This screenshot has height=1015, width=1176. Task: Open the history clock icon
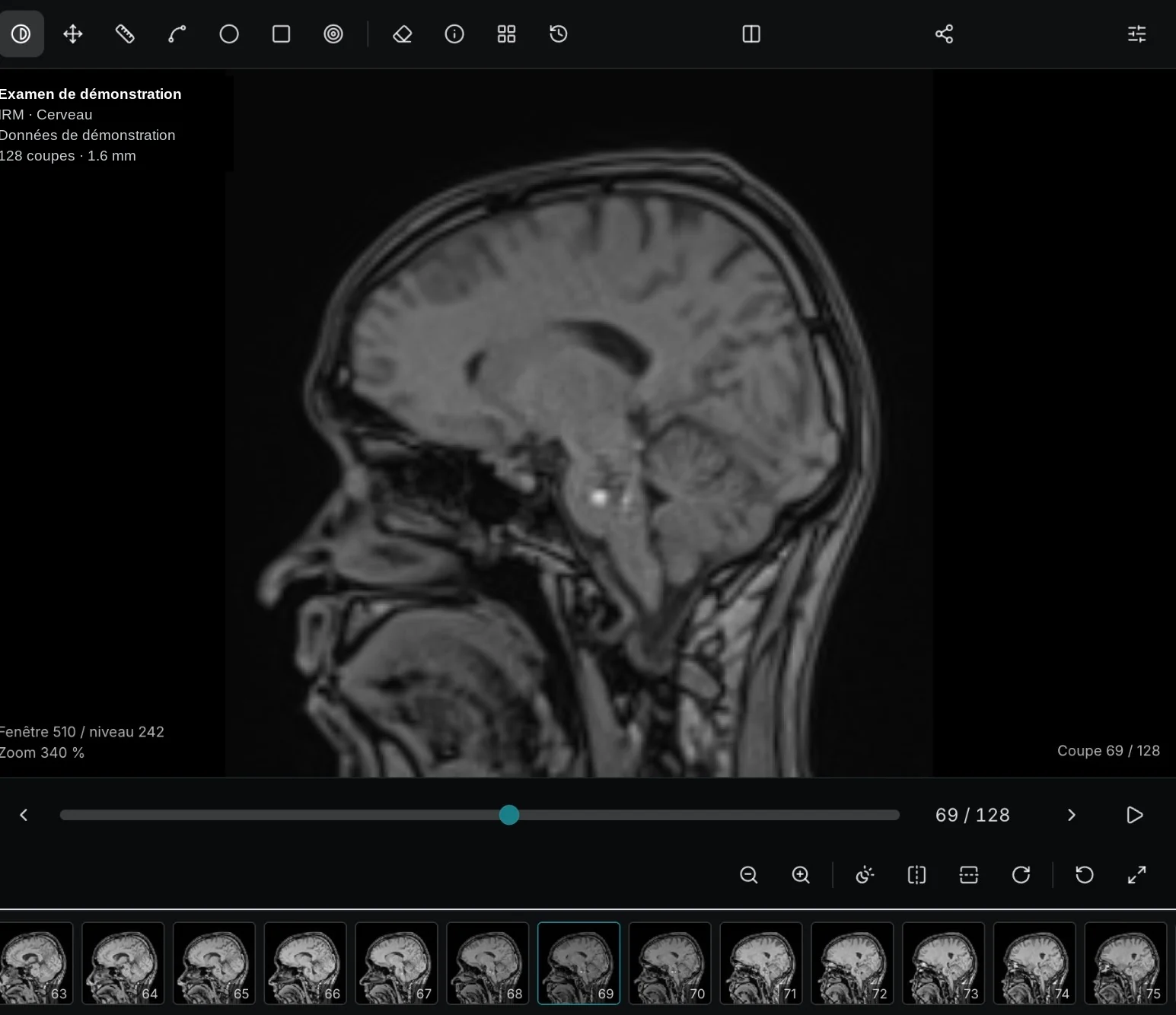[x=559, y=34]
